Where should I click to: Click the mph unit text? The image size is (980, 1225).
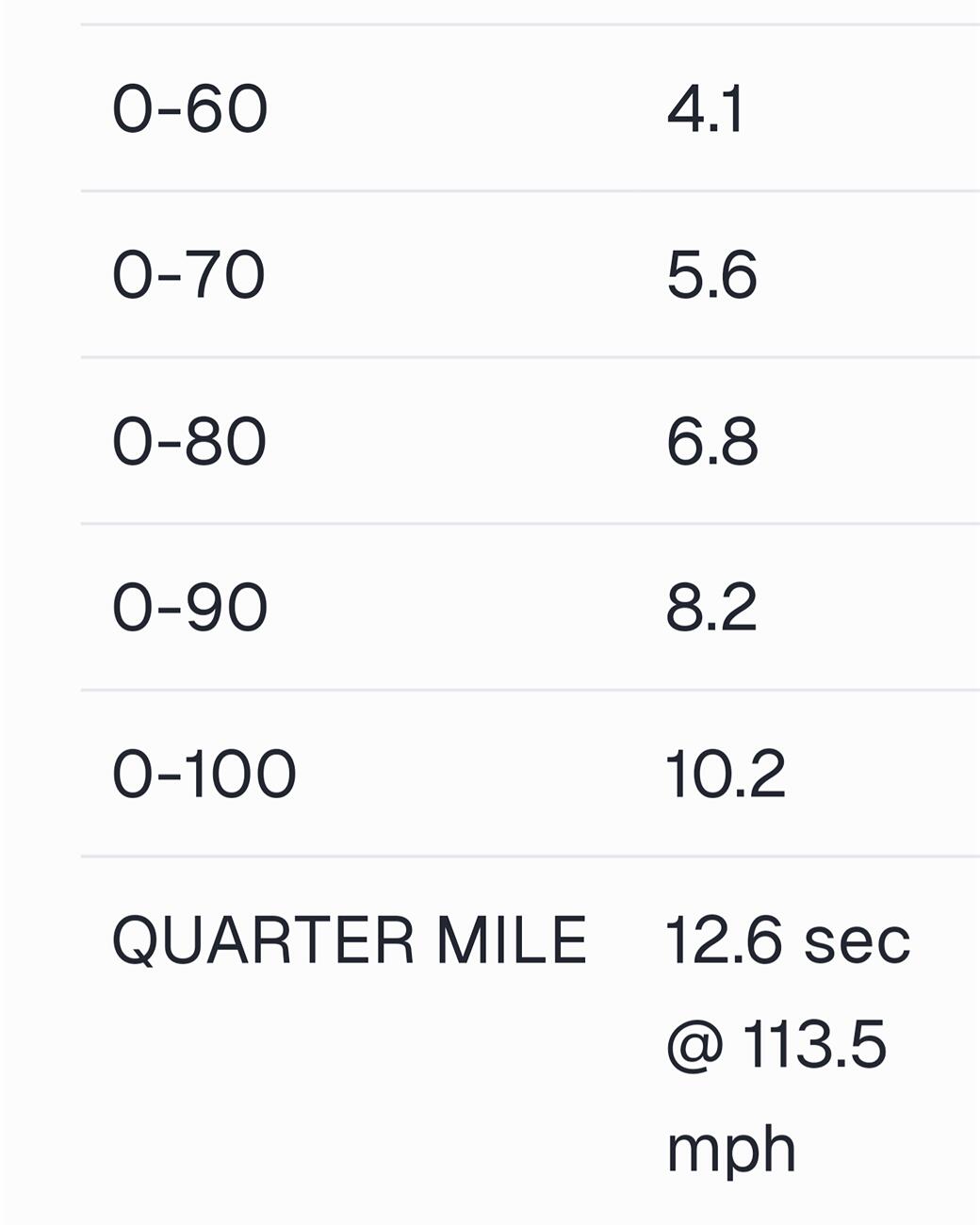[731, 1150]
